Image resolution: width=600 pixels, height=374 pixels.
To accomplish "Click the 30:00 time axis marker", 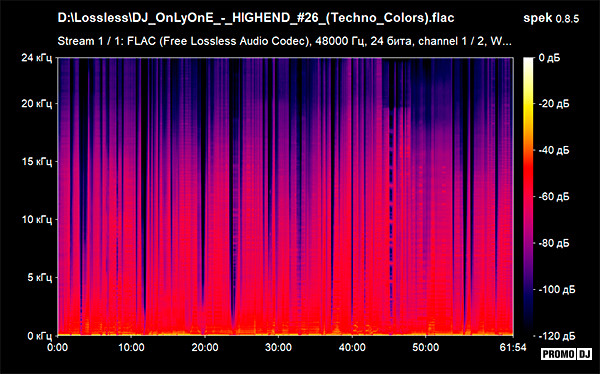I will click(279, 348).
